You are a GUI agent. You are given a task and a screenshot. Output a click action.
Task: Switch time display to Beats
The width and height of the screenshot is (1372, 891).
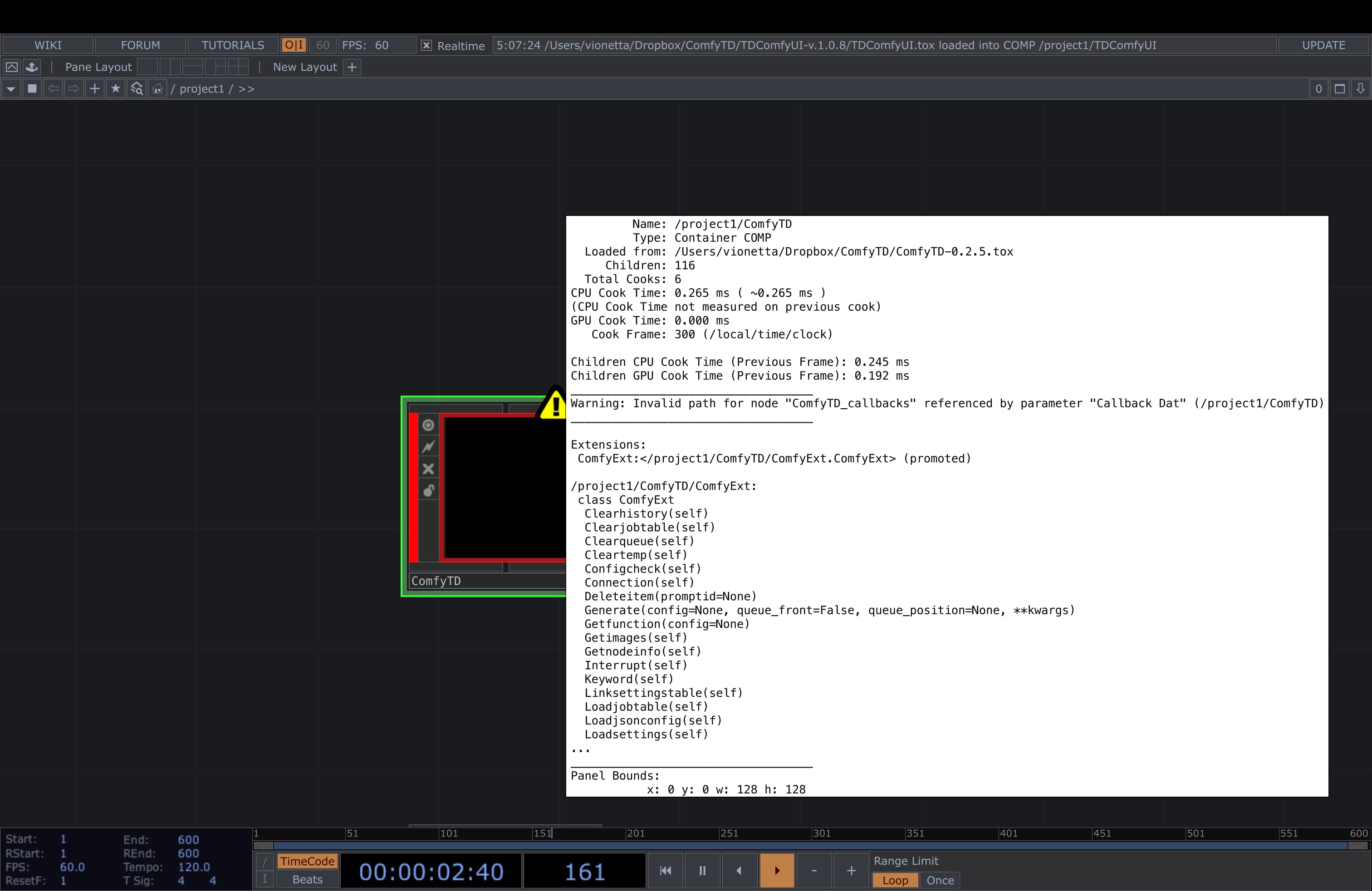click(307, 880)
